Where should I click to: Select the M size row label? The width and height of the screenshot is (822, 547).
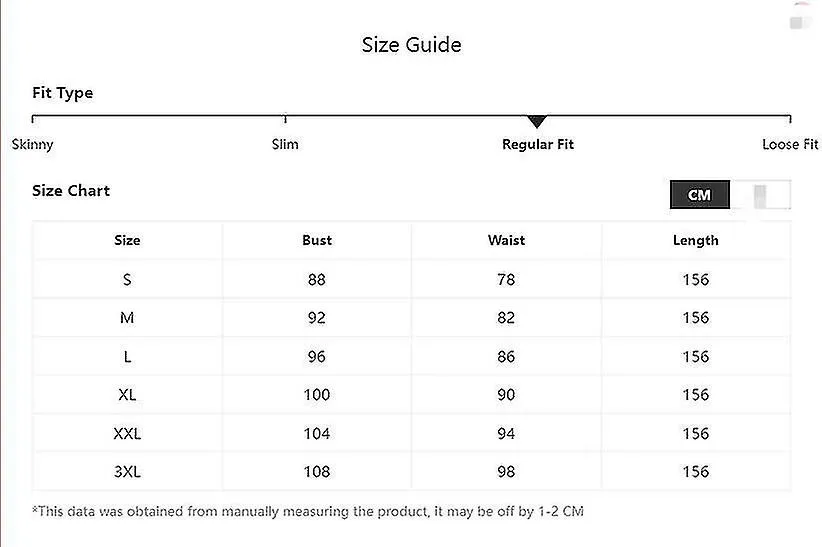coord(127,318)
